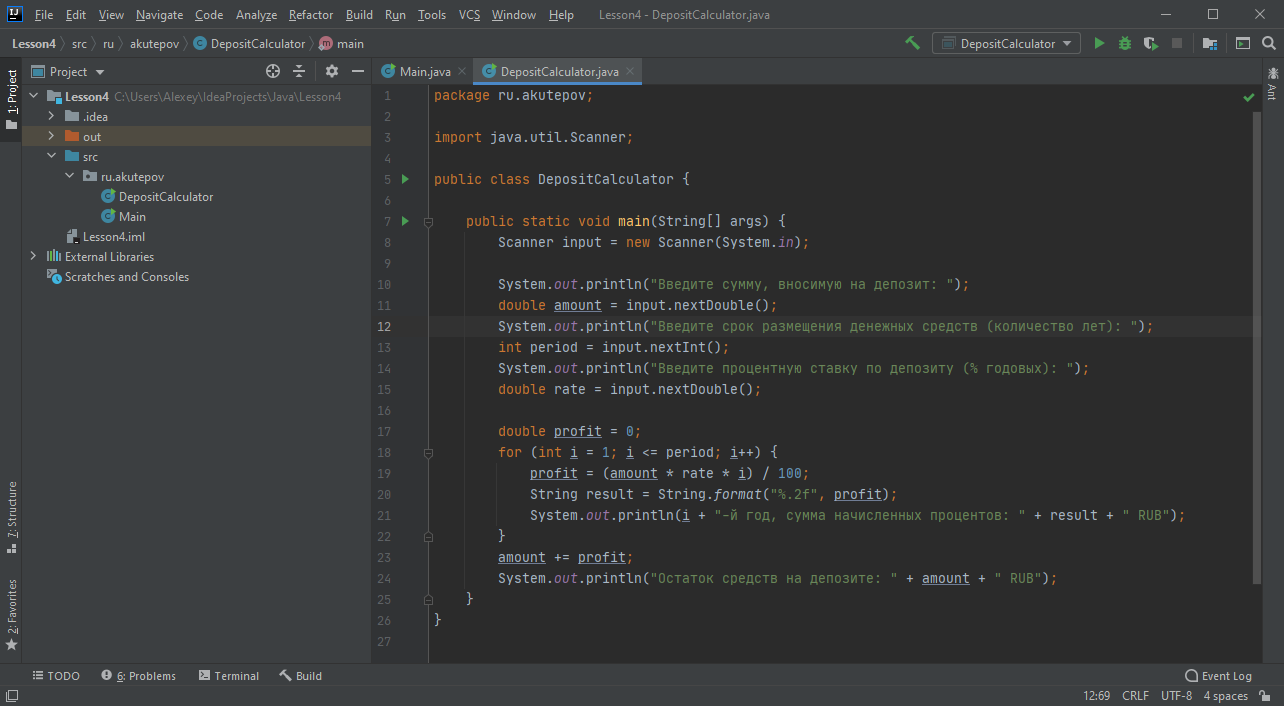Open the Navigate menu
The image size is (1284, 706).
pos(160,15)
